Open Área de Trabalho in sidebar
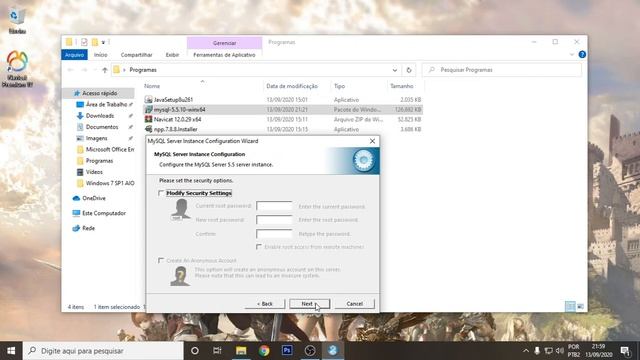The width and height of the screenshot is (640, 360). [106, 104]
